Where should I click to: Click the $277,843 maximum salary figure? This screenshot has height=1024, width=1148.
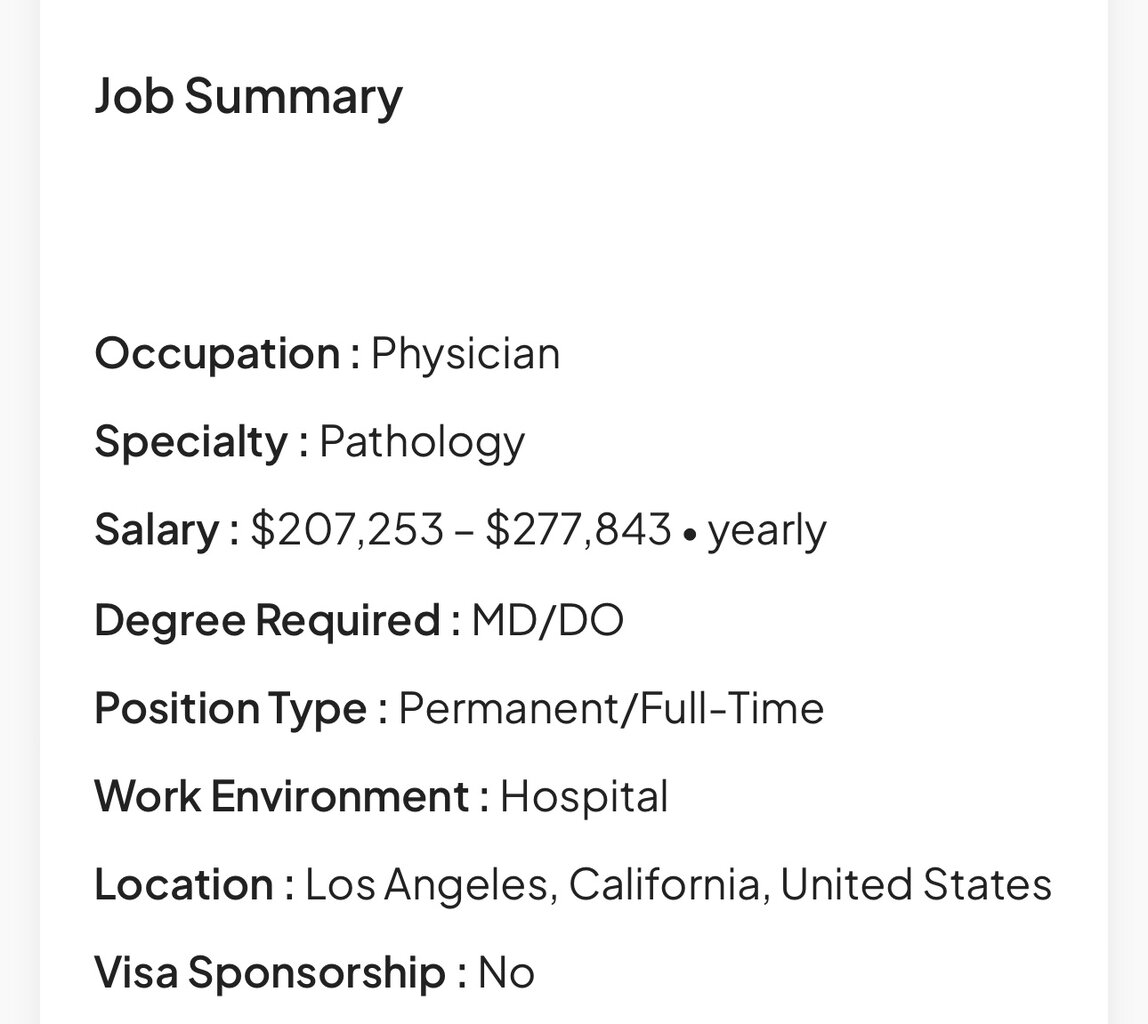pos(578,530)
